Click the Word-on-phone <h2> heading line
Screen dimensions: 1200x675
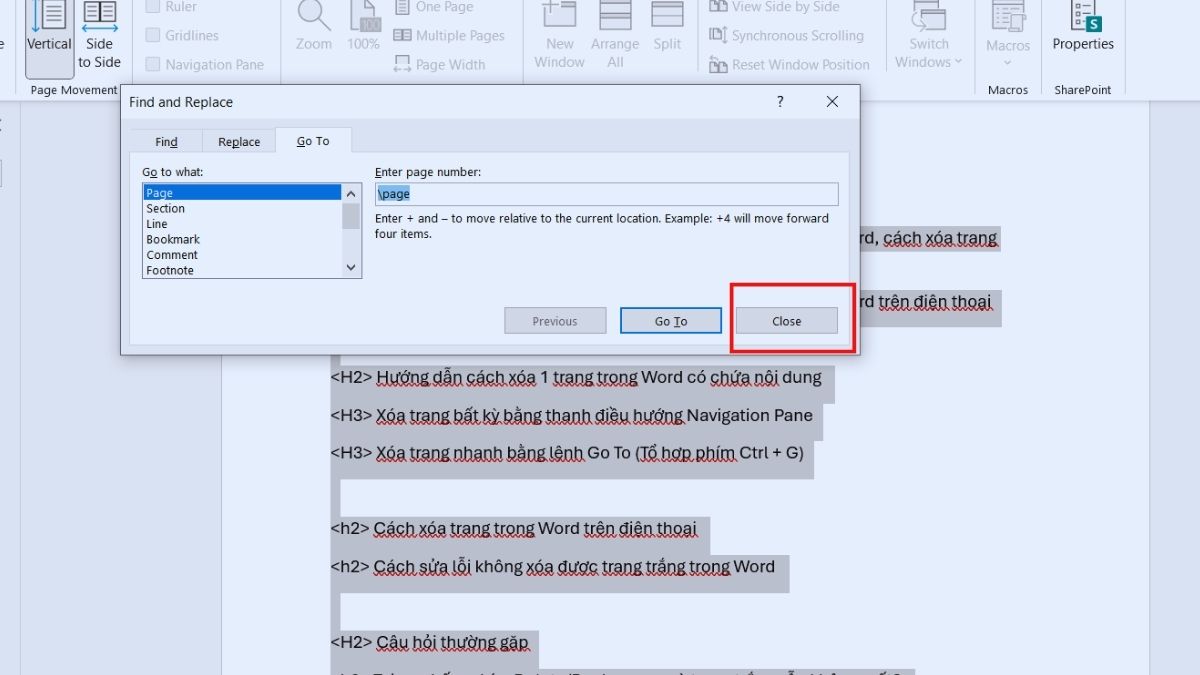514,528
